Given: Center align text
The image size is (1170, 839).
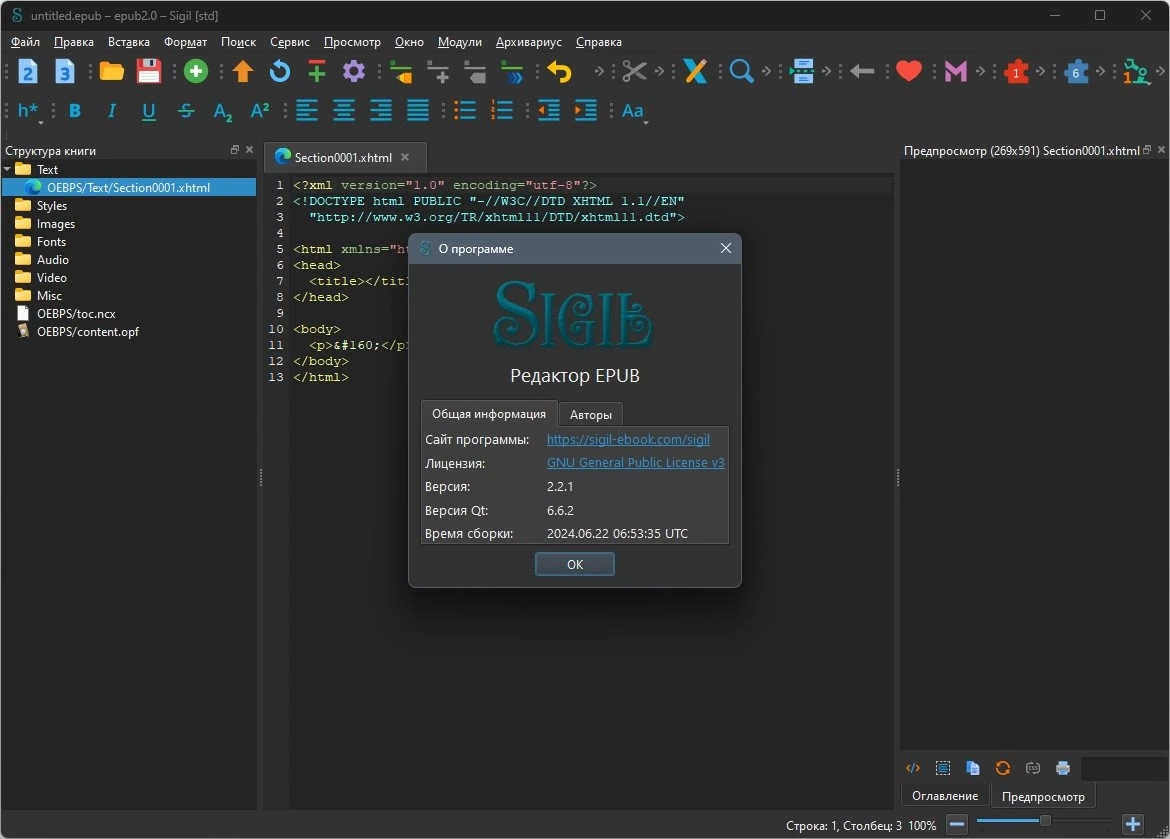Looking at the screenshot, I should point(344,111).
